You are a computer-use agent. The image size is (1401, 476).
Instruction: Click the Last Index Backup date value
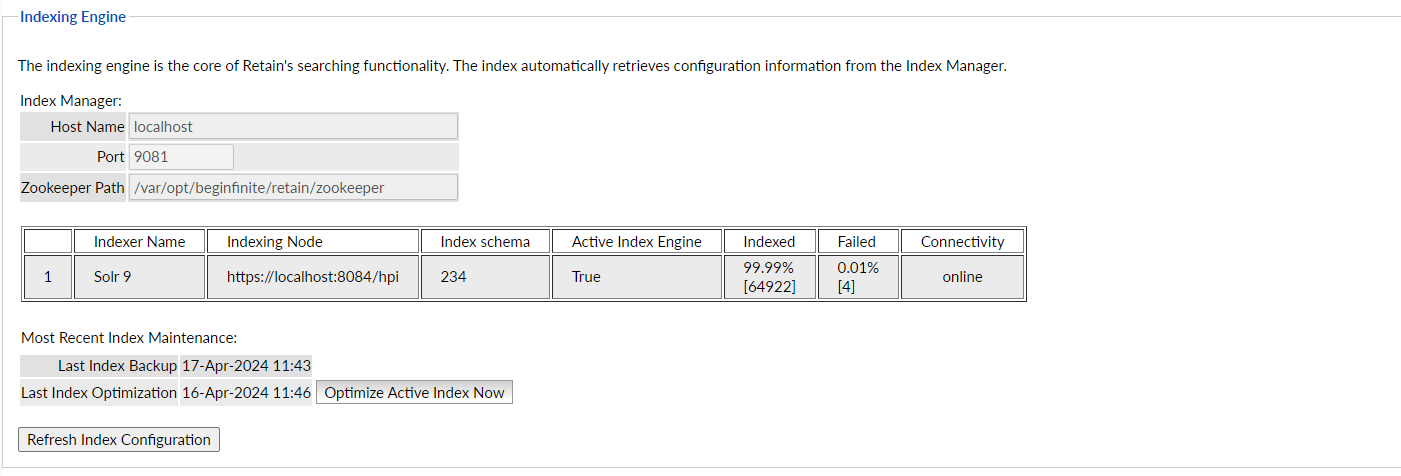246,366
